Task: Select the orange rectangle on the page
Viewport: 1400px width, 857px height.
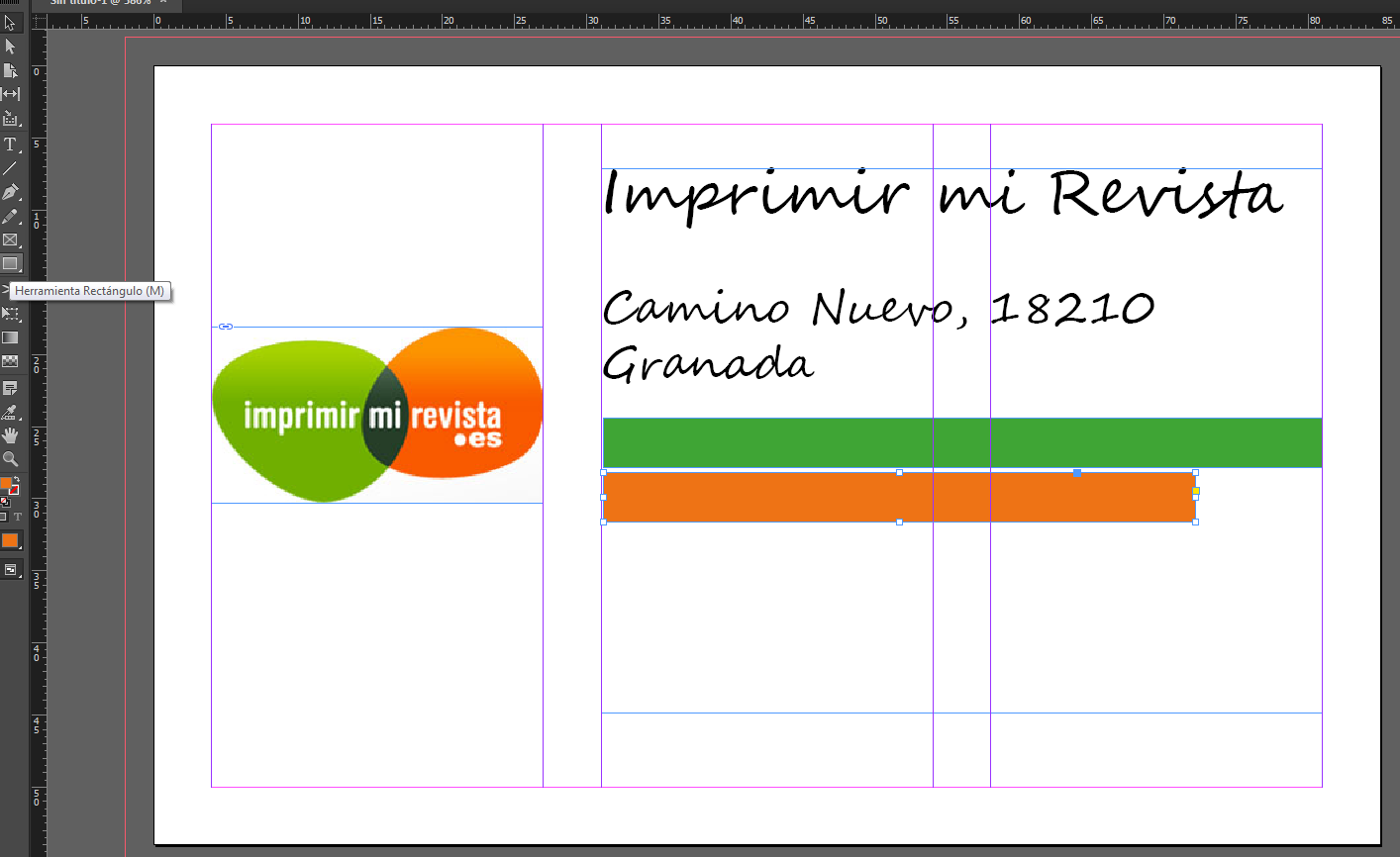Action: click(899, 497)
